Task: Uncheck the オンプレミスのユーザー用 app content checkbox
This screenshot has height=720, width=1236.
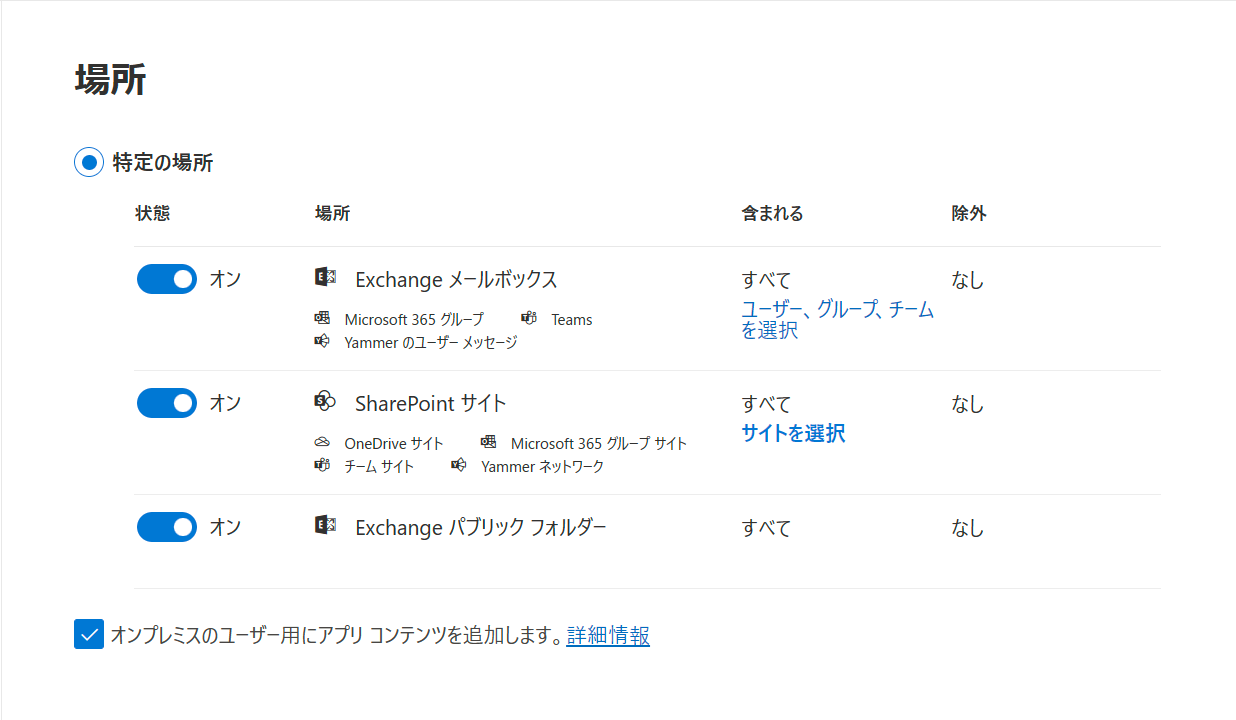Action: tap(89, 634)
